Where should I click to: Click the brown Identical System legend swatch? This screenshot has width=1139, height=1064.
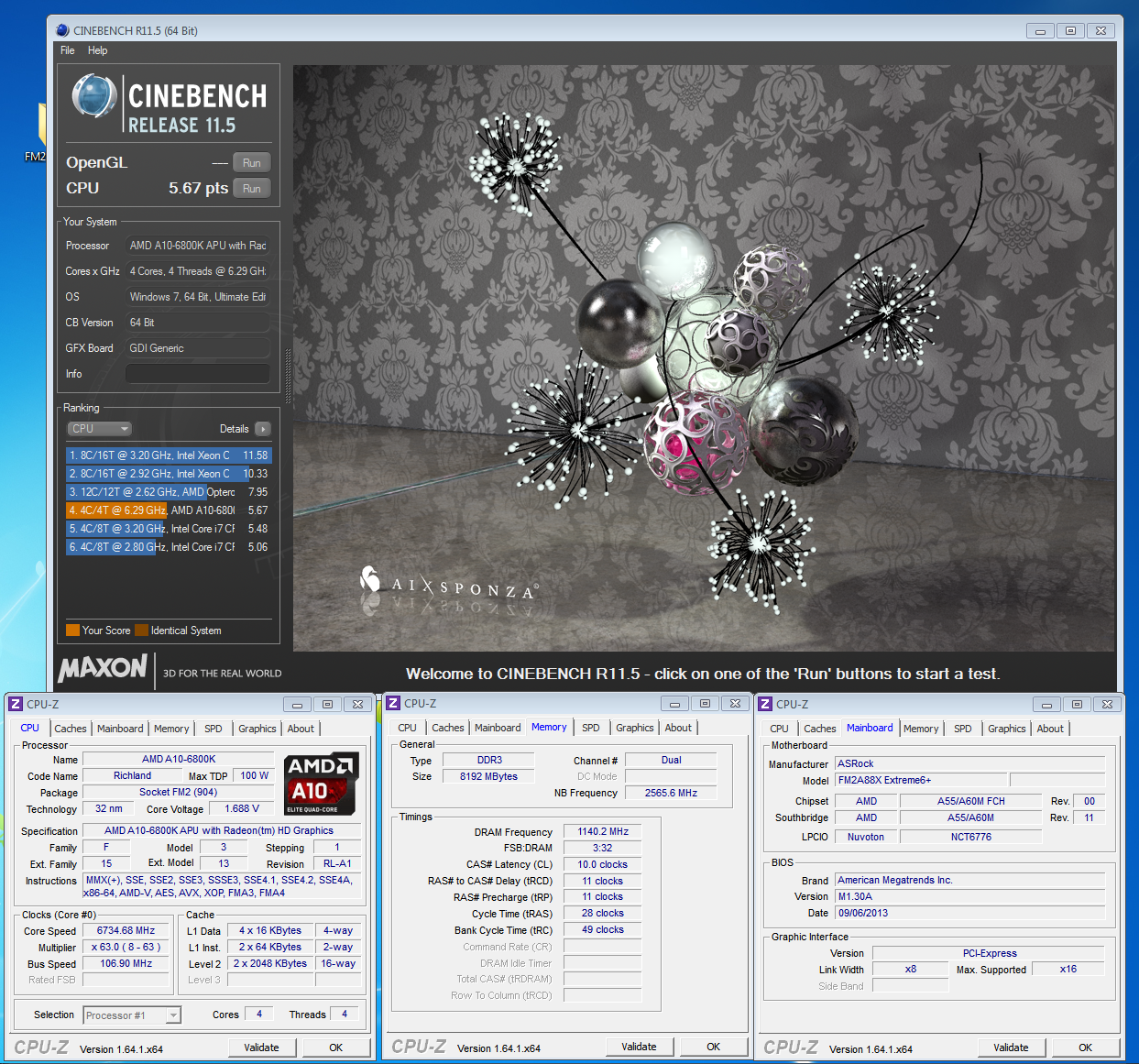pos(141,630)
